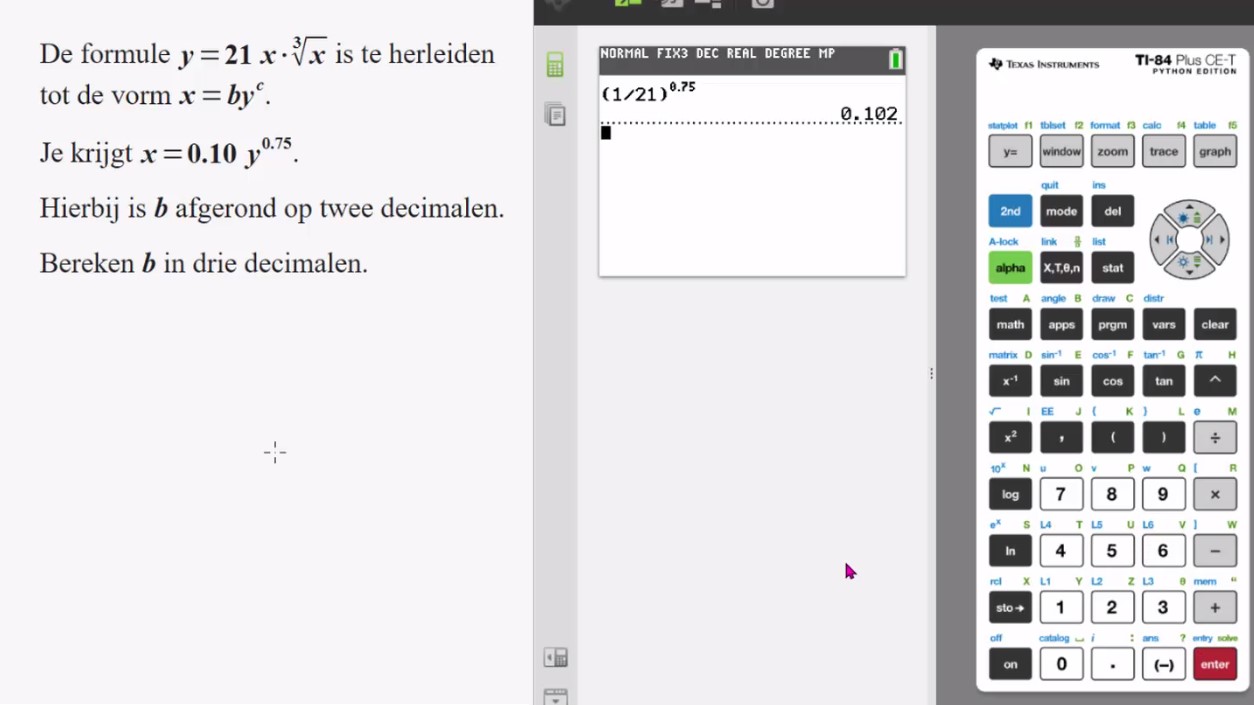Click the number 0 key
The image size is (1254, 705).
point(1061,664)
